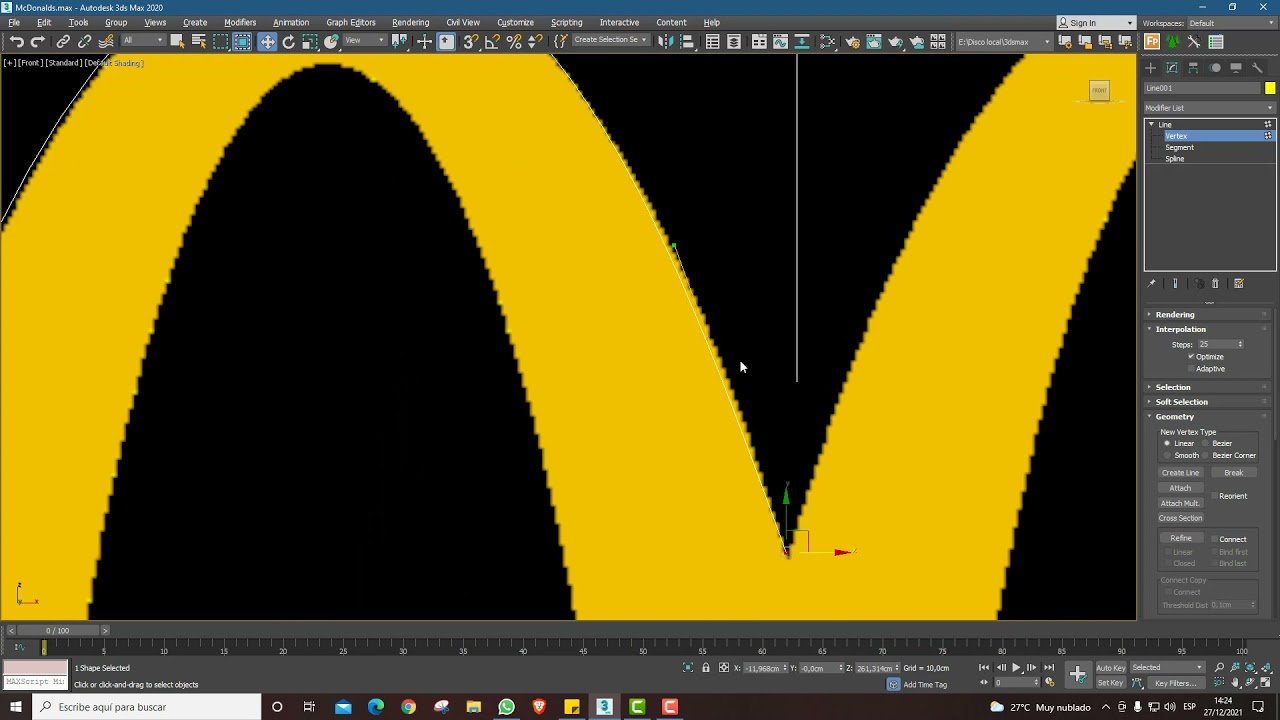Open the Graph Editors menu
Image resolution: width=1280 pixels, height=720 pixels.
[351, 22]
